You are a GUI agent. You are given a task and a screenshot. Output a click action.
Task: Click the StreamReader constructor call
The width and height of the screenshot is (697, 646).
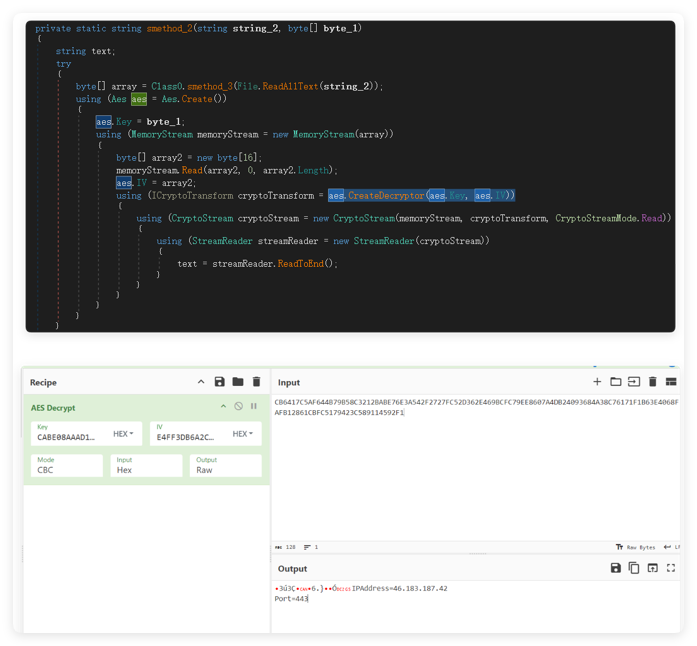[x=411, y=241]
